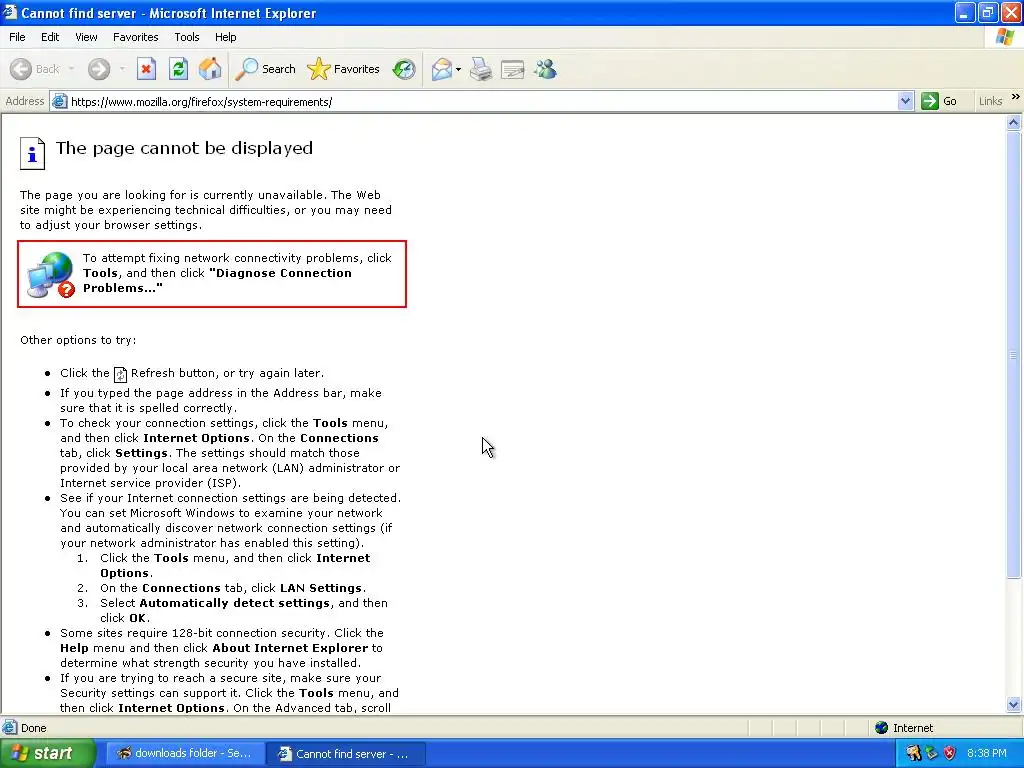Refresh the page with green arrows icon
The height and width of the screenshot is (768, 1024).
178,69
